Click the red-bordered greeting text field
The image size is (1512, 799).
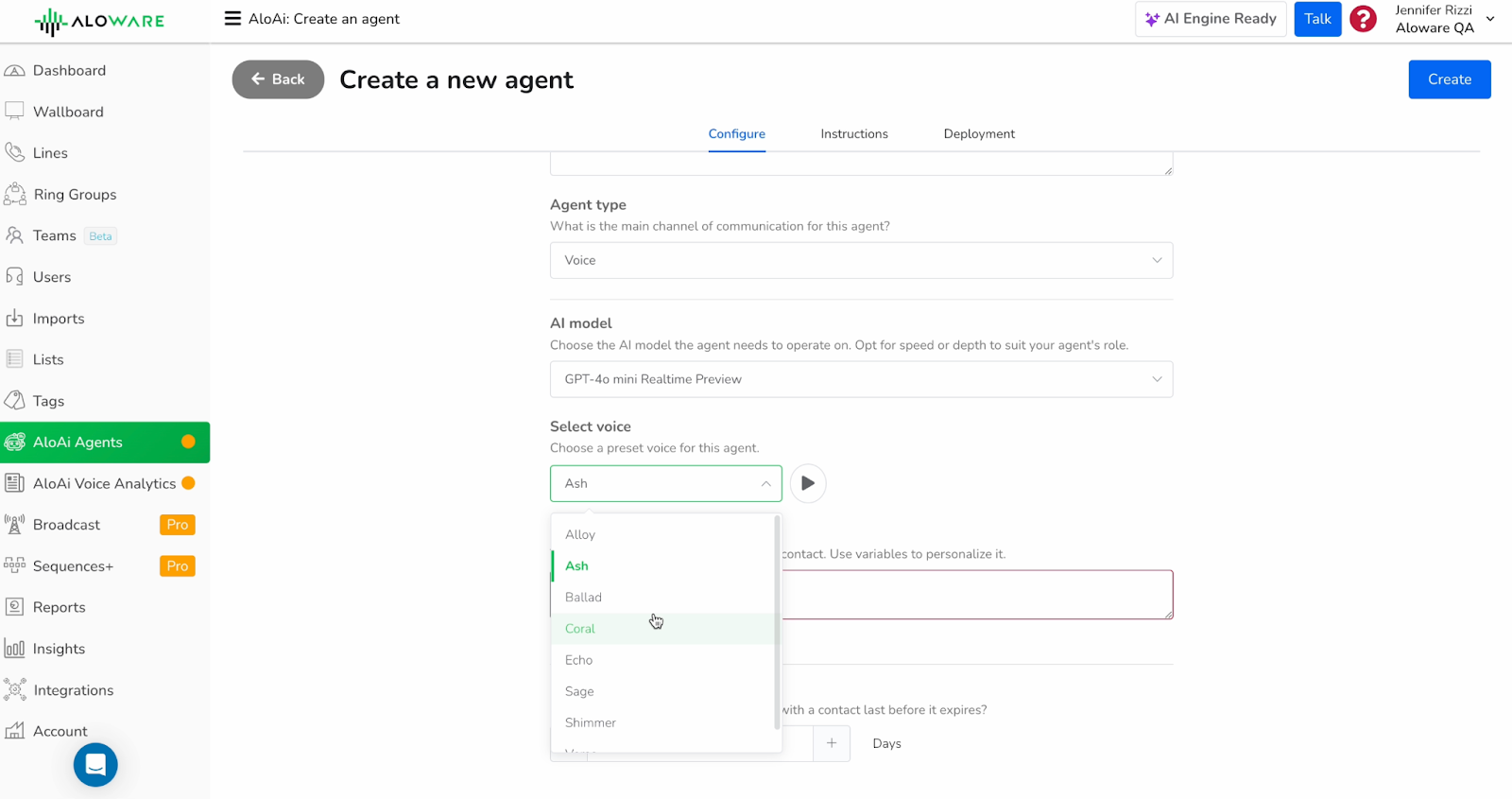click(x=977, y=595)
